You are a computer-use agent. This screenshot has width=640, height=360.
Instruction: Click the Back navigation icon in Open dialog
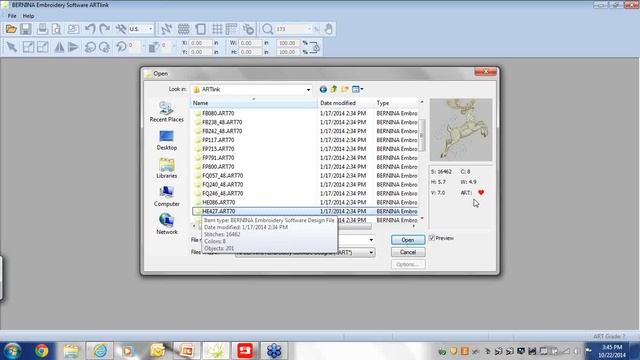click(x=323, y=89)
